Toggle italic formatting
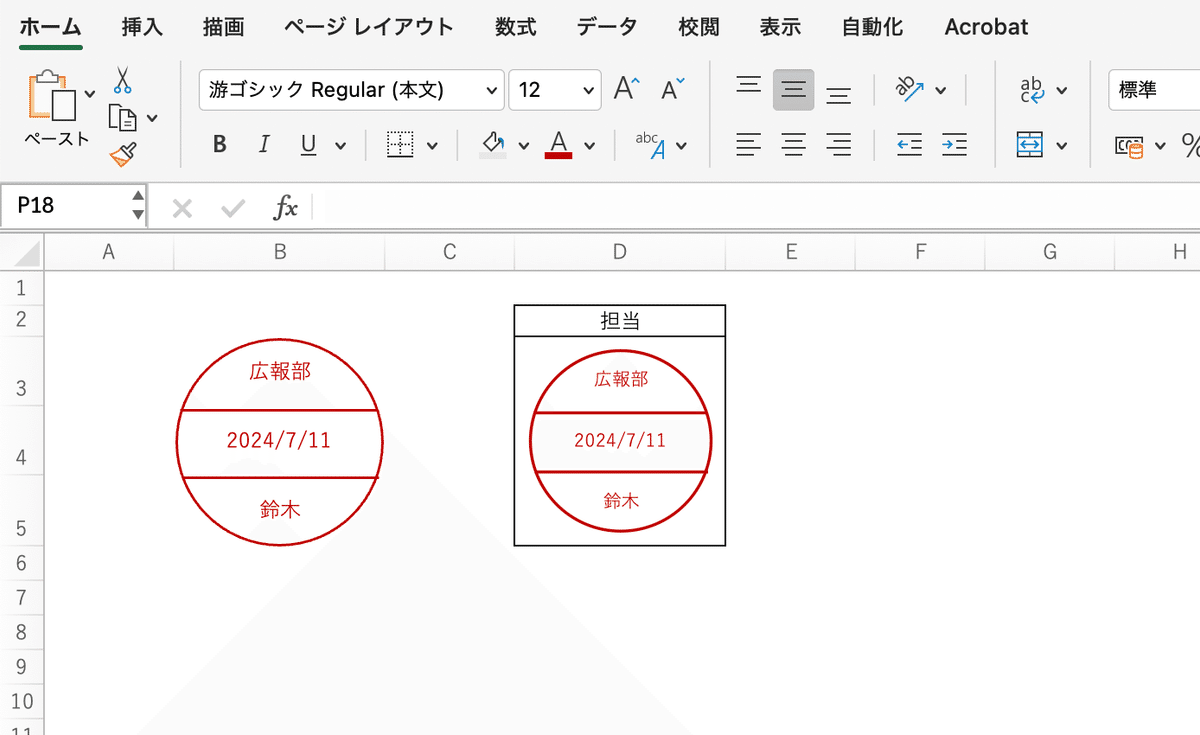Image resolution: width=1200 pixels, height=735 pixels. coord(264,144)
